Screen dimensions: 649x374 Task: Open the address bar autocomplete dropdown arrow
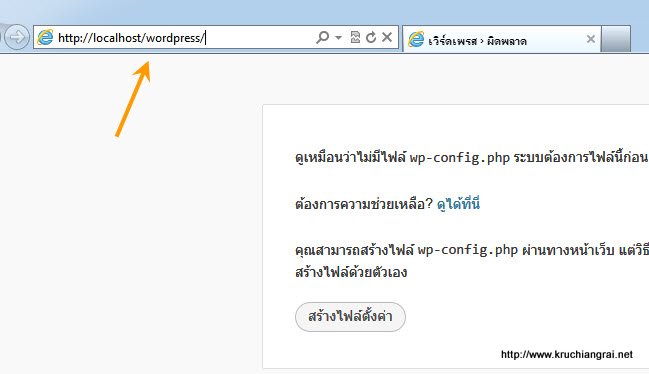(x=338, y=38)
